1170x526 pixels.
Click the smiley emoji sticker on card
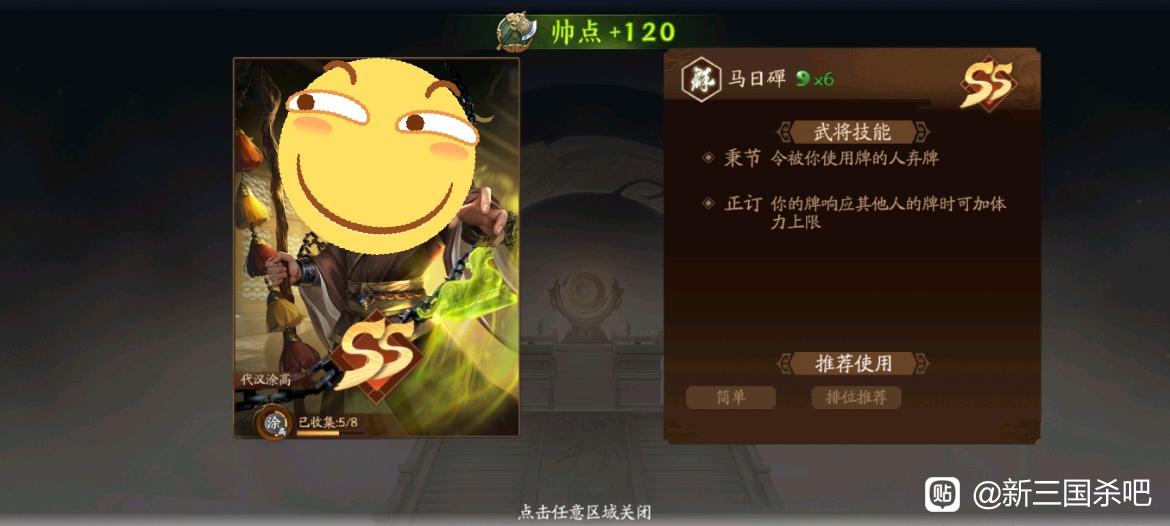click(x=377, y=157)
